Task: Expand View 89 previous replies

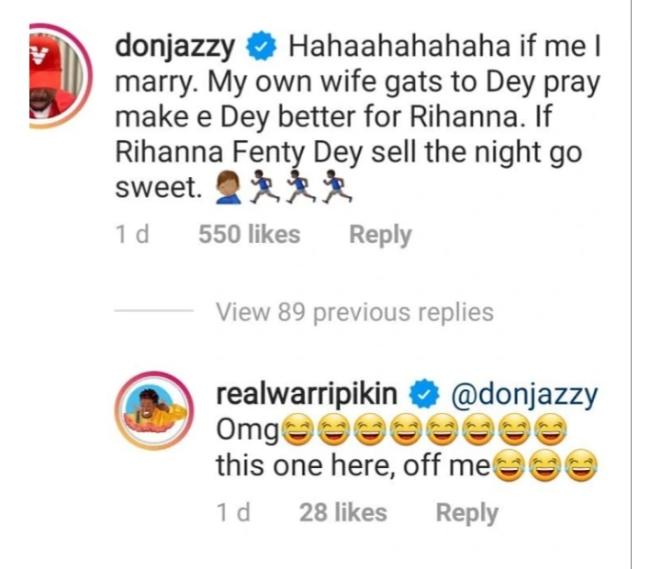Action: pyautogui.click(x=354, y=312)
